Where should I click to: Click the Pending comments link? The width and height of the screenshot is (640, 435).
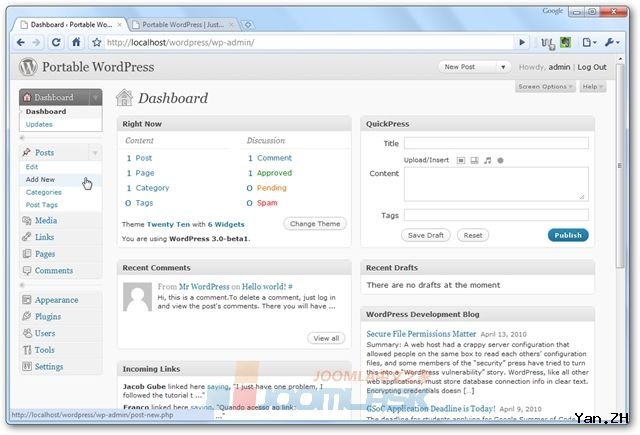tap(271, 188)
